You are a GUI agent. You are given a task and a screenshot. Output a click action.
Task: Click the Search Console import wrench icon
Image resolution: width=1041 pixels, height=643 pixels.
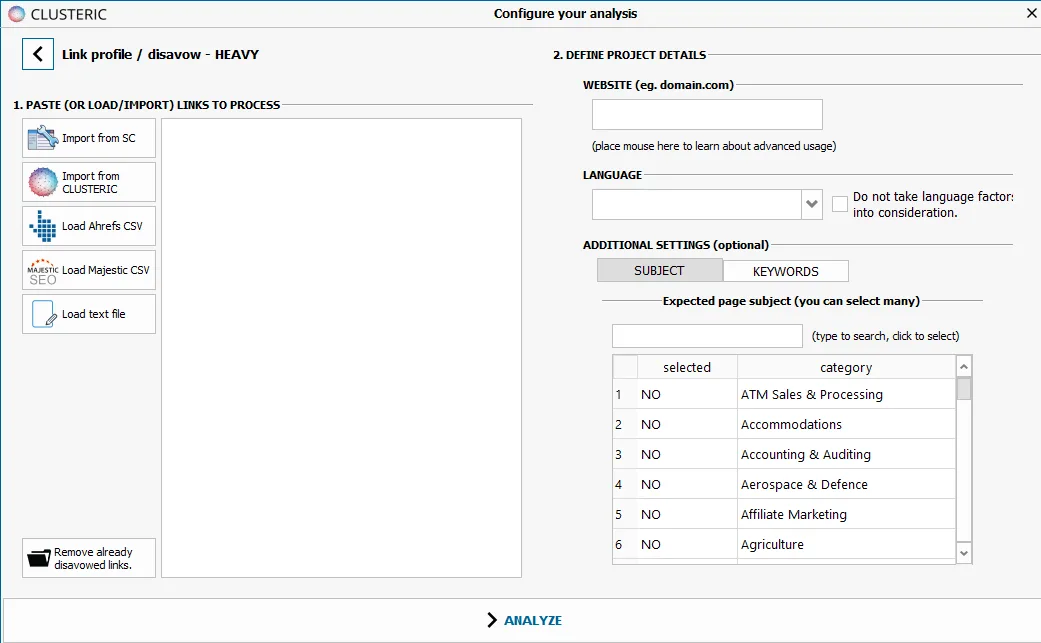coord(42,138)
